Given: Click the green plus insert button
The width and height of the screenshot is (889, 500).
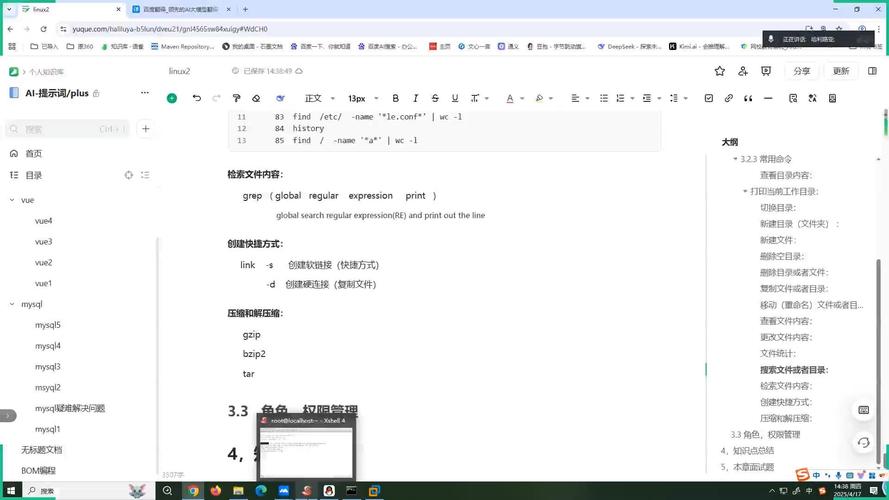Looking at the screenshot, I should (x=172, y=98).
